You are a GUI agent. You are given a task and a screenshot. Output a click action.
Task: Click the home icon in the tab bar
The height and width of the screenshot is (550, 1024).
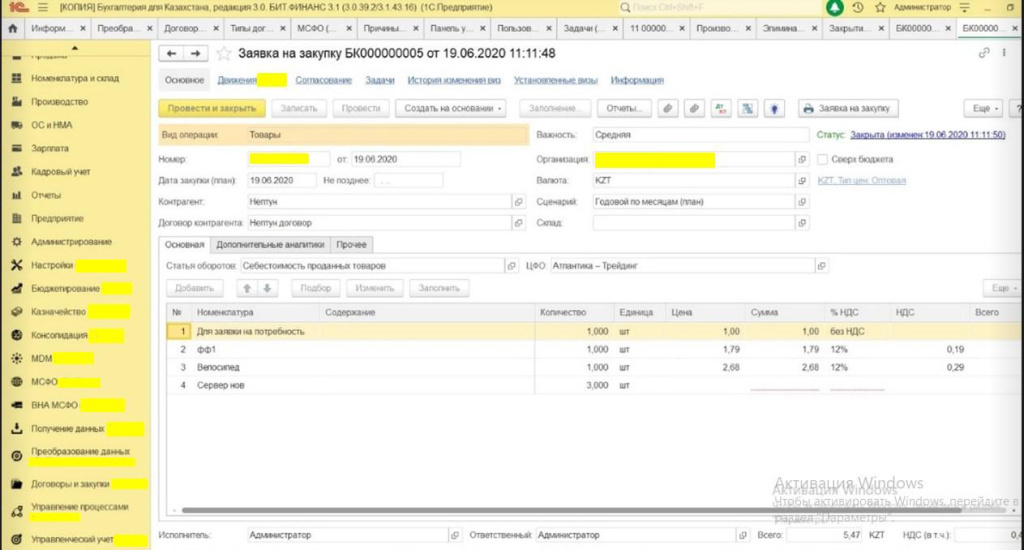pos(13,29)
